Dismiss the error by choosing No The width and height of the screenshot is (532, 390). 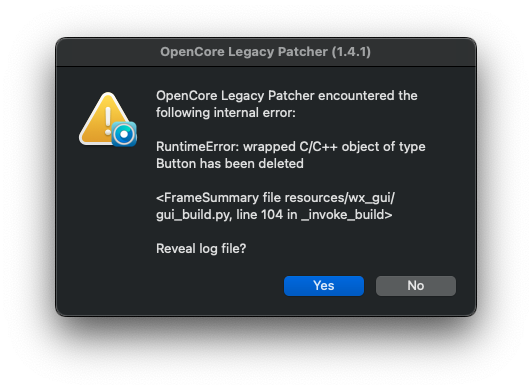tap(416, 285)
